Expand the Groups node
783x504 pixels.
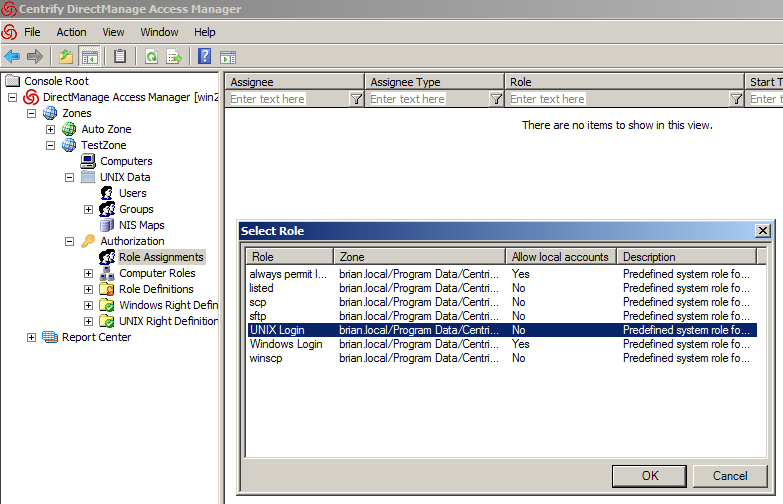(x=88, y=209)
